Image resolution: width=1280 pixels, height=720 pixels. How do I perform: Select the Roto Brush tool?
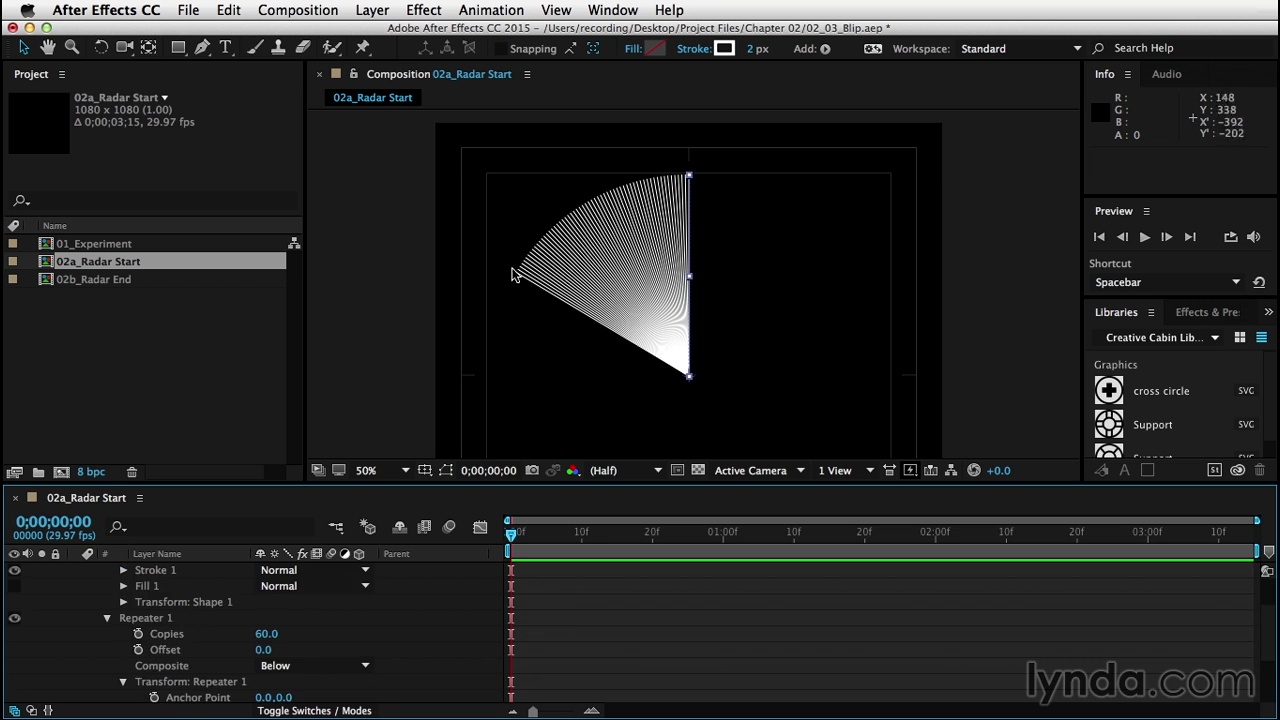coord(332,48)
